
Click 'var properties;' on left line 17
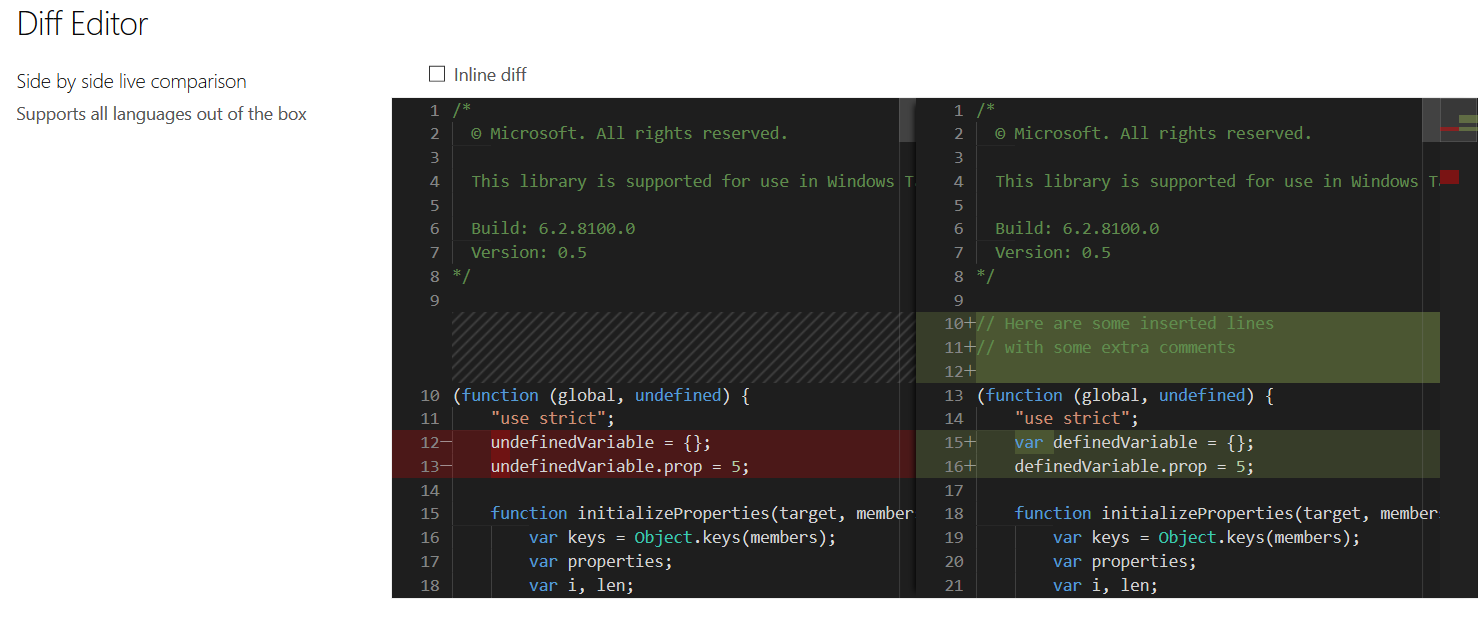601,561
